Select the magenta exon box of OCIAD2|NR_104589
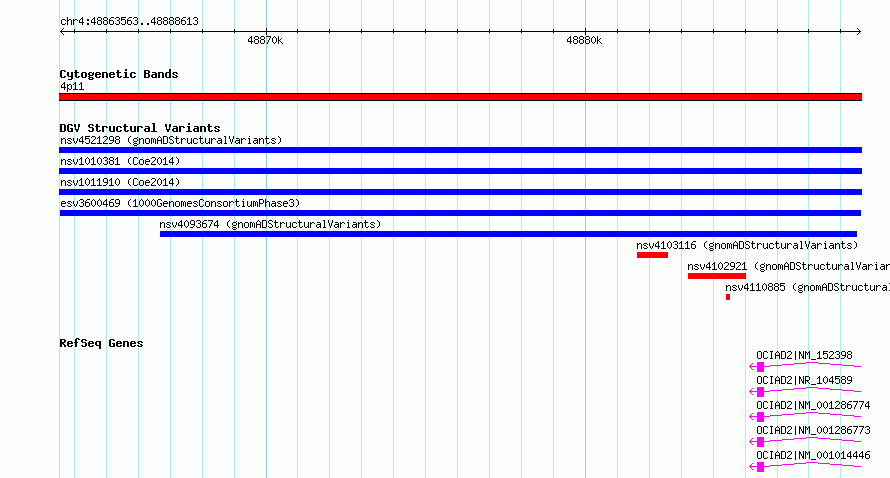890x478 pixels. point(761,392)
